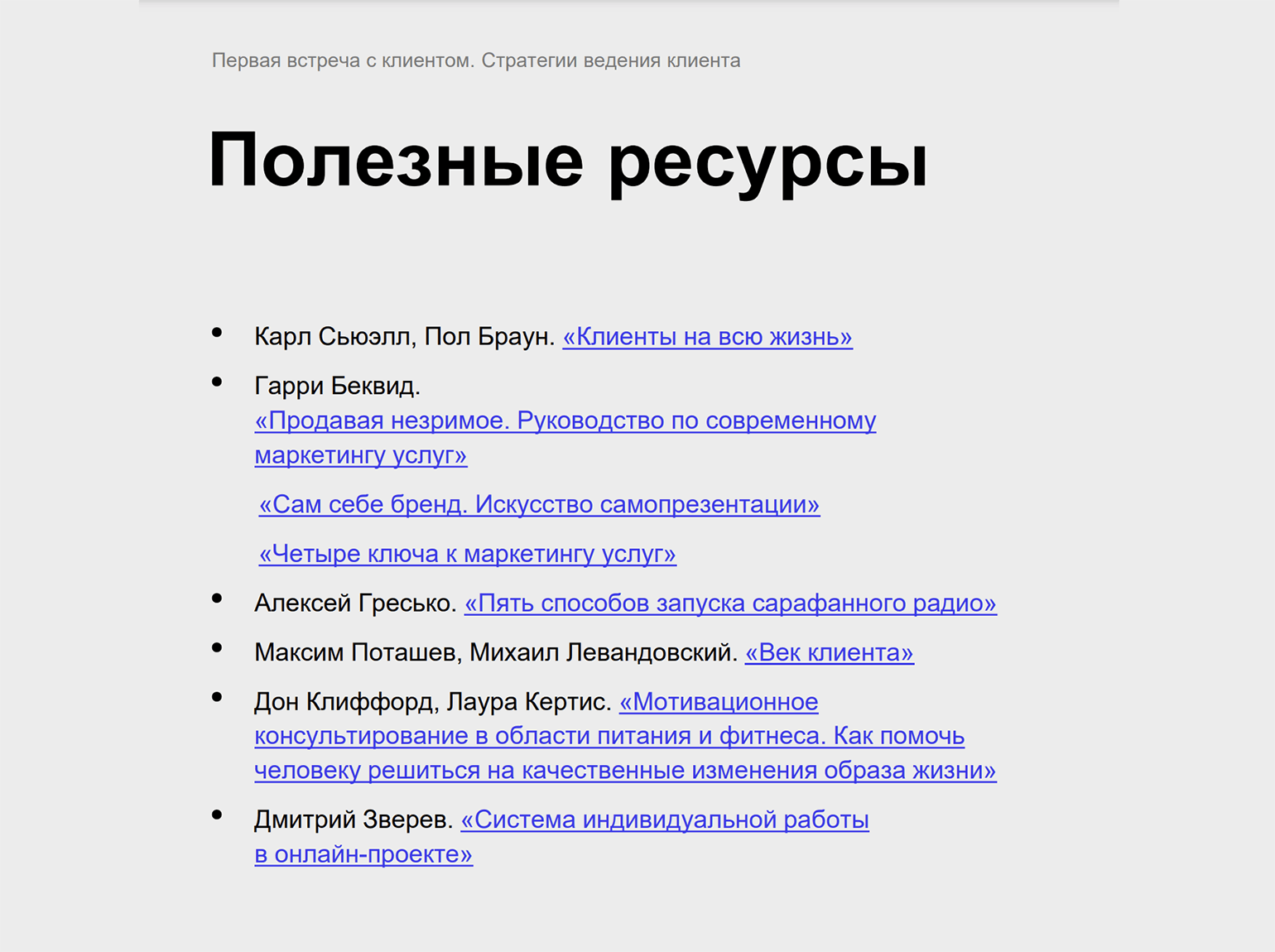Click the author name «Дмитрий Зверев»
Image resolution: width=1275 pixels, height=952 pixels.
[354, 820]
